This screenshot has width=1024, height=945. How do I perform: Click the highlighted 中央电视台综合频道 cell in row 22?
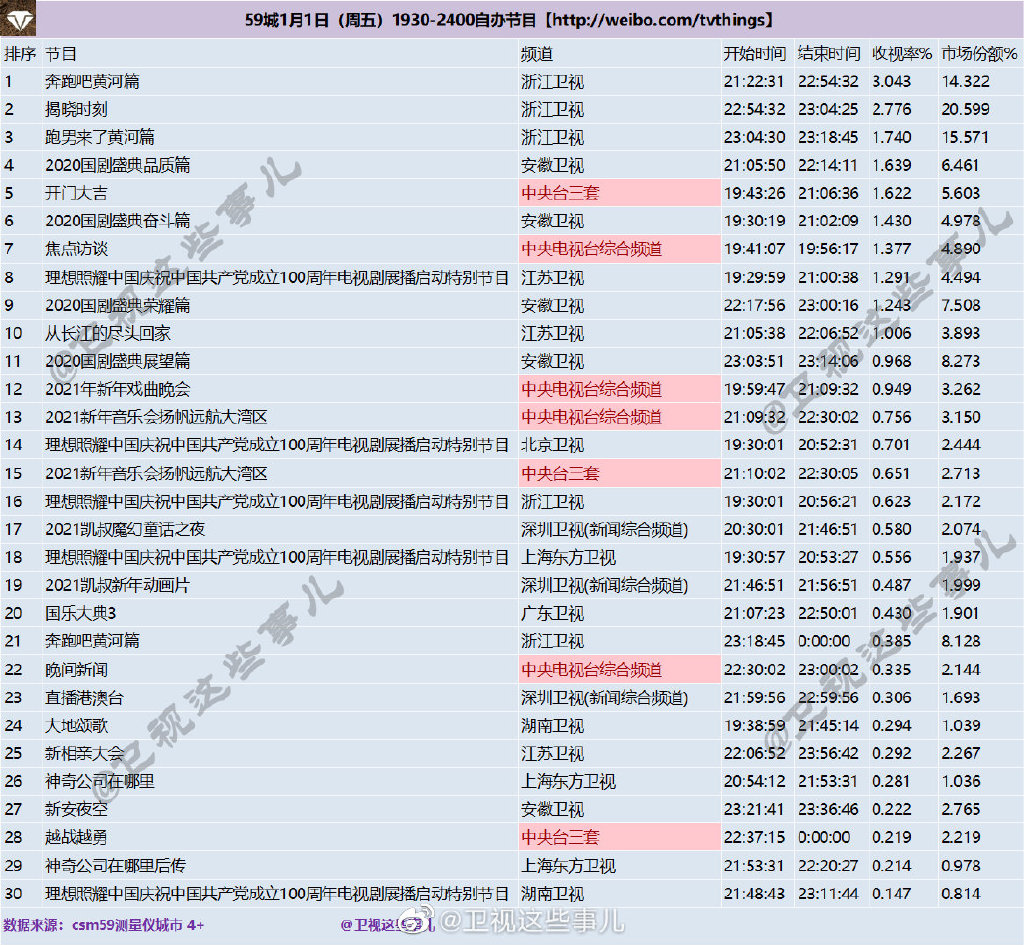coord(619,669)
